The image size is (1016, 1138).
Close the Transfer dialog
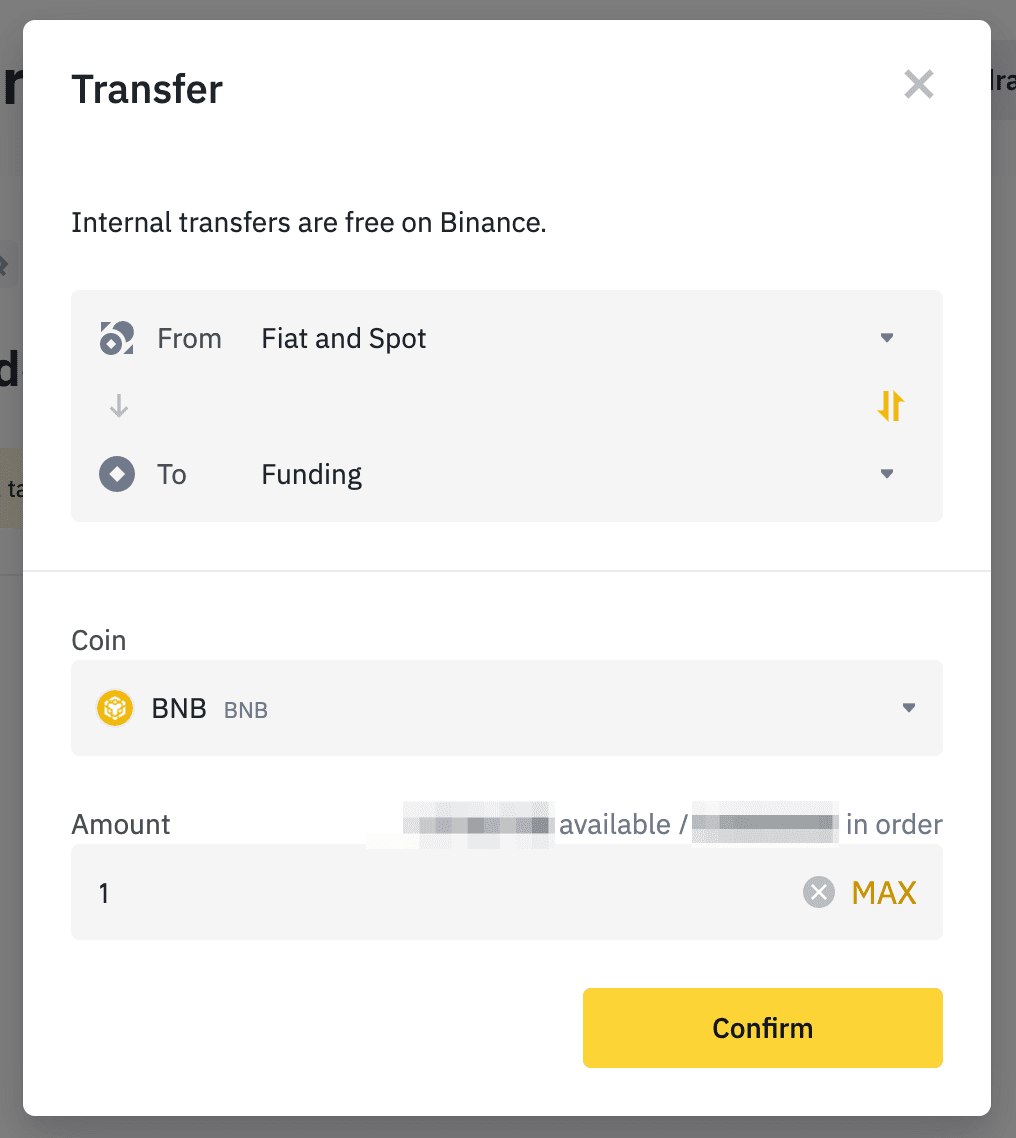tap(918, 85)
